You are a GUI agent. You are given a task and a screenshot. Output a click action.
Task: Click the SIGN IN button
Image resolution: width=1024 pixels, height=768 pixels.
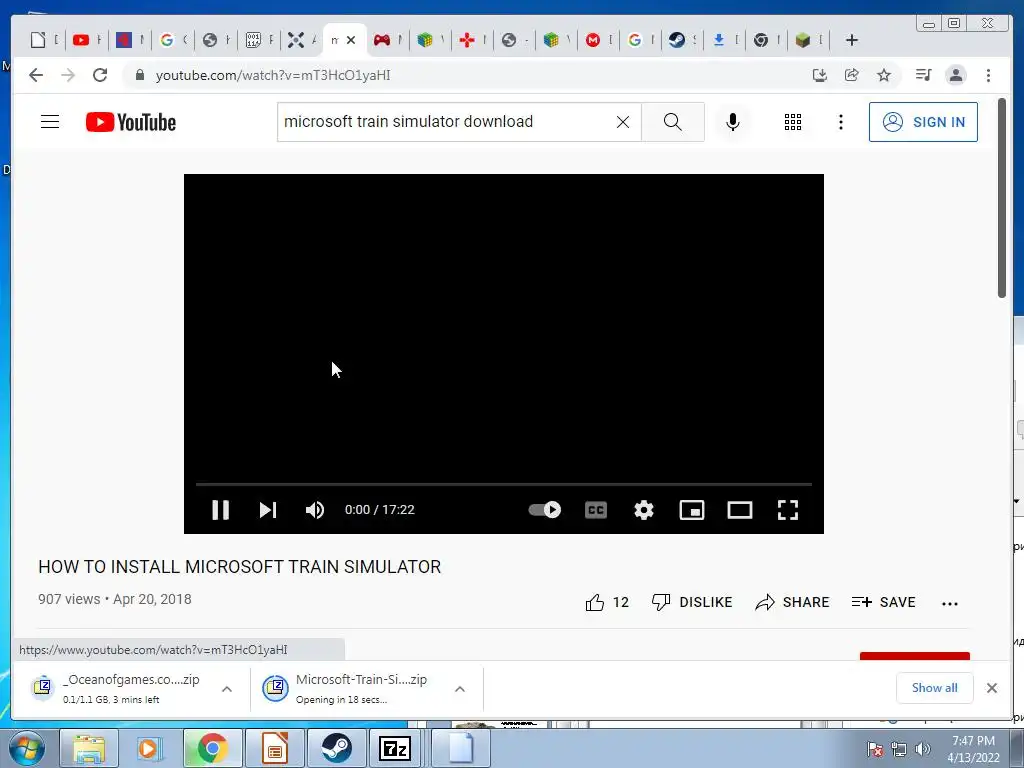point(923,121)
